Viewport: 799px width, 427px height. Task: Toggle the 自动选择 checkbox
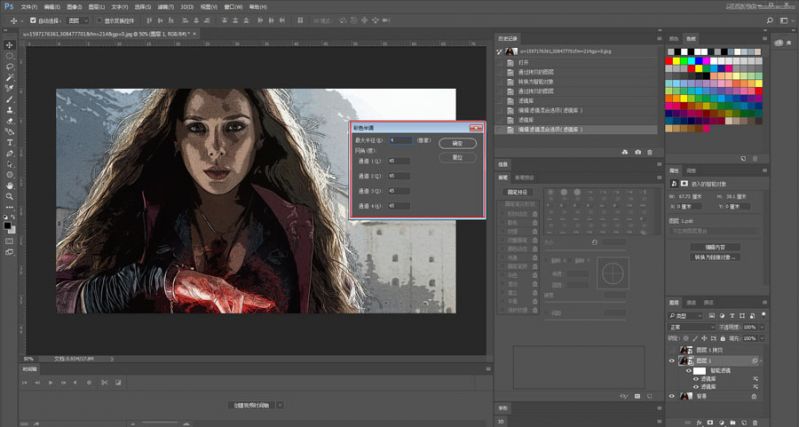click(33, 19)
